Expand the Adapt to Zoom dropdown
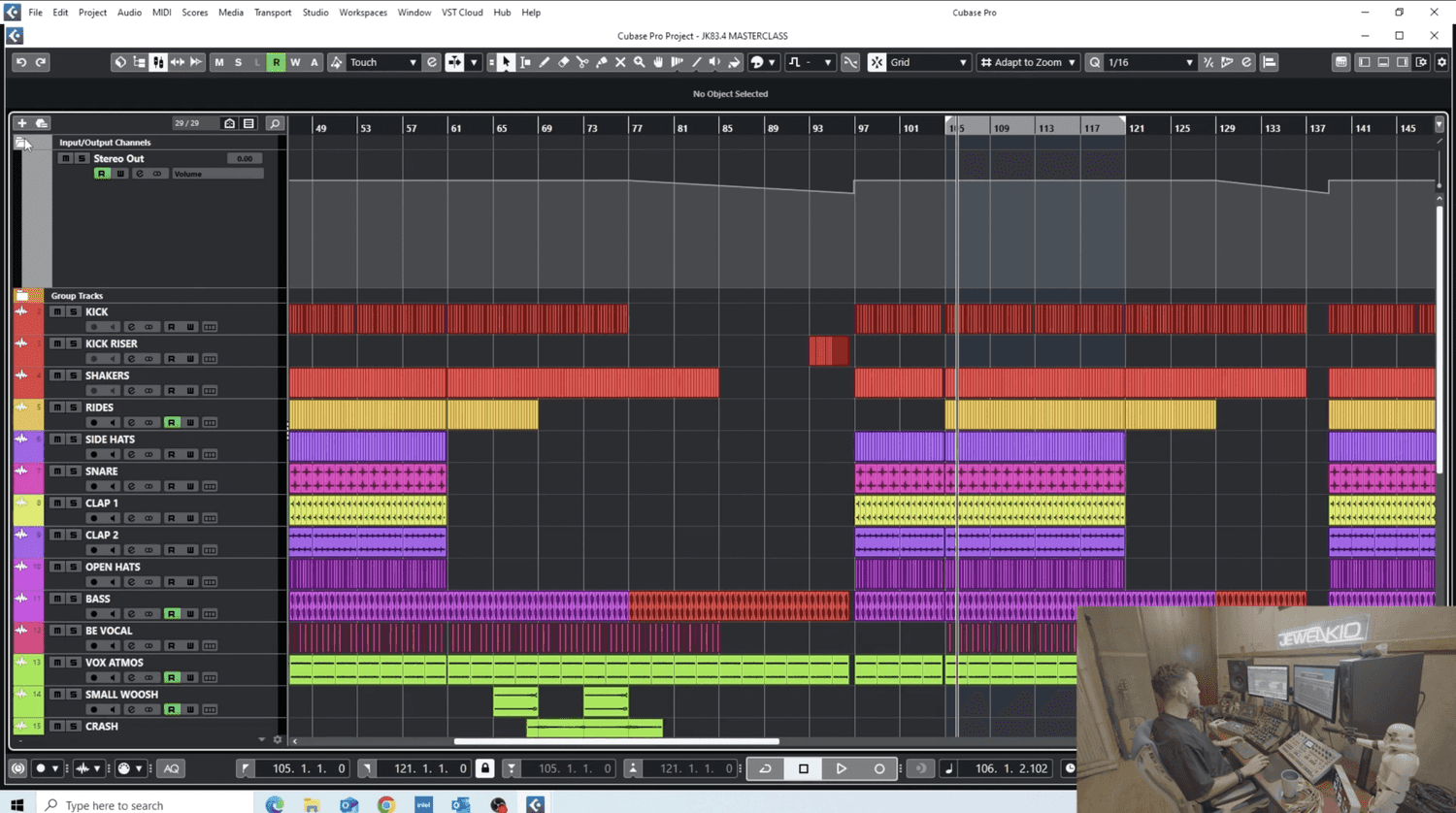 coord(1029,62)
